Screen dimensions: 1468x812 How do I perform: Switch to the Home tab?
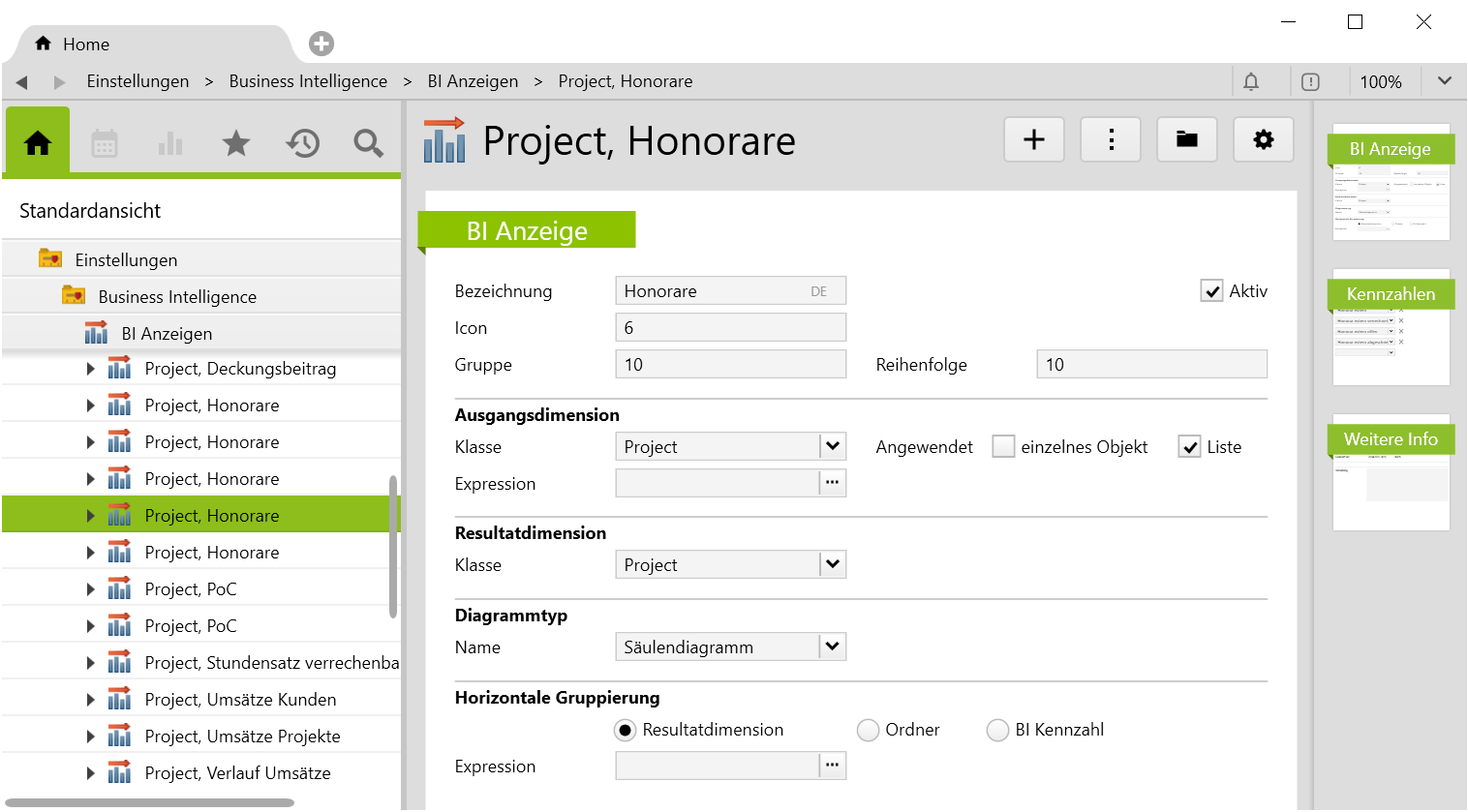[85, 45]
